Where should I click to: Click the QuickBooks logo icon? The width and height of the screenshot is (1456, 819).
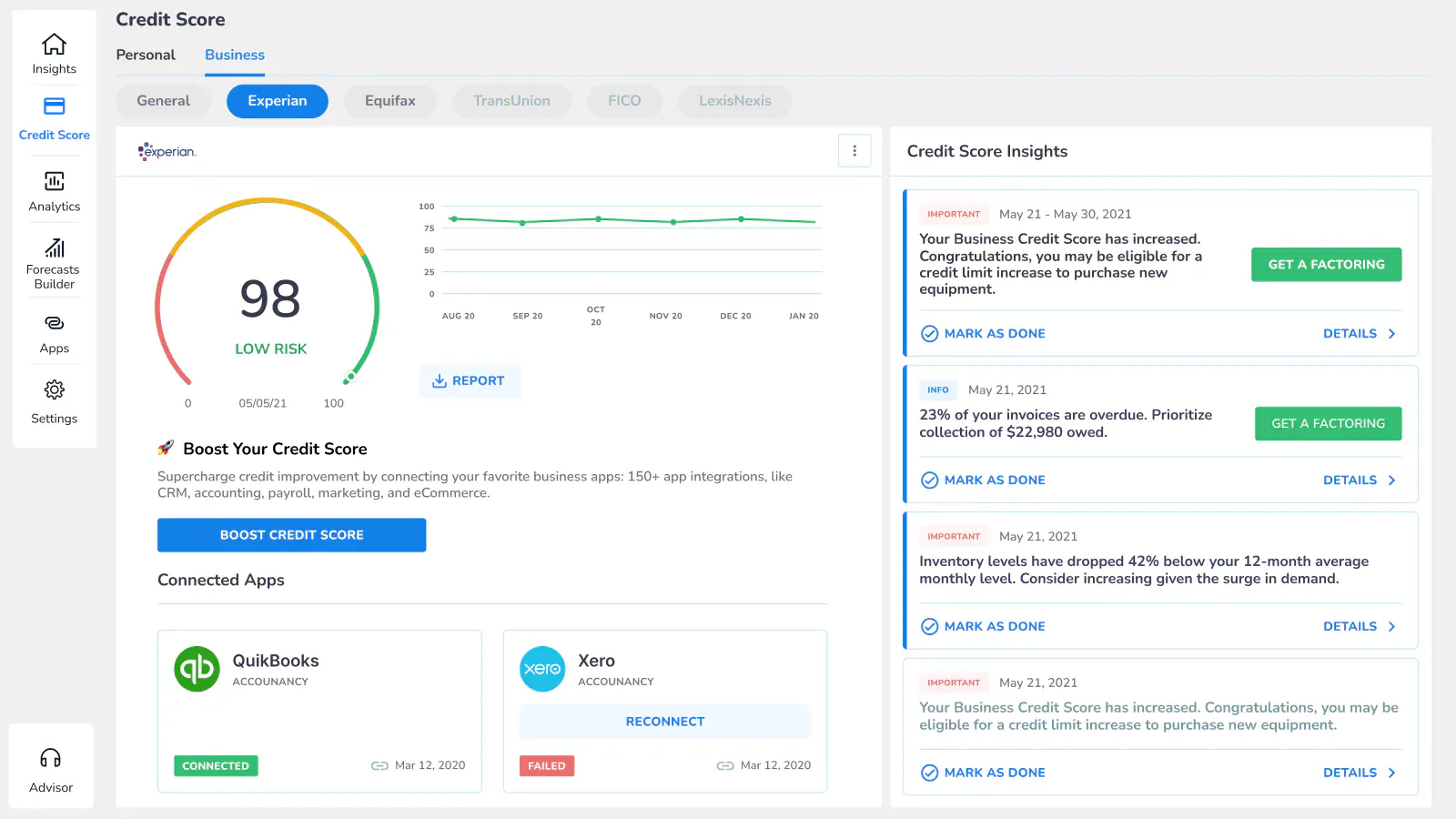(x=197, y=669)
